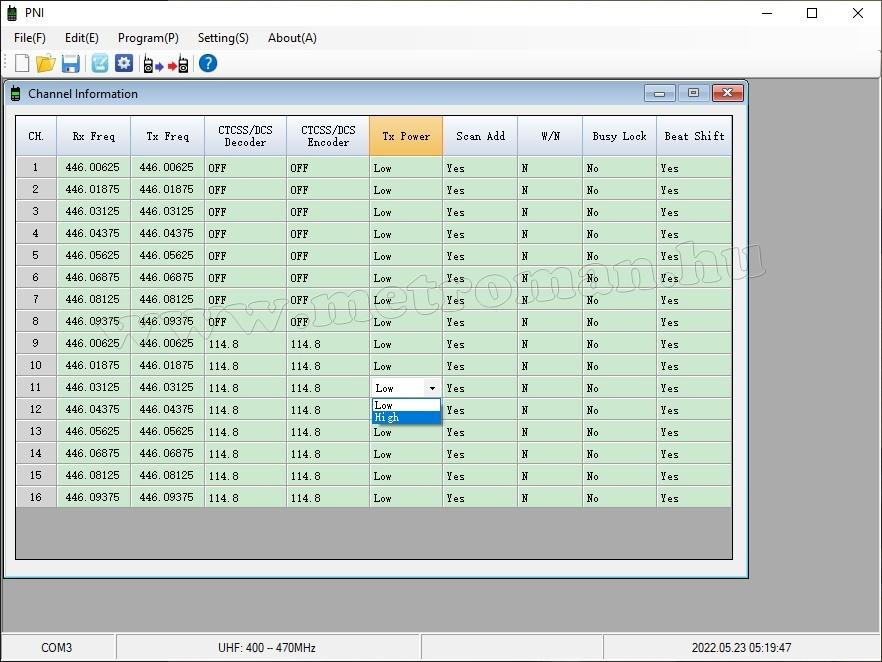Open the Setting(S) menu
Screen dimensions: 882x662
point(223,38)
